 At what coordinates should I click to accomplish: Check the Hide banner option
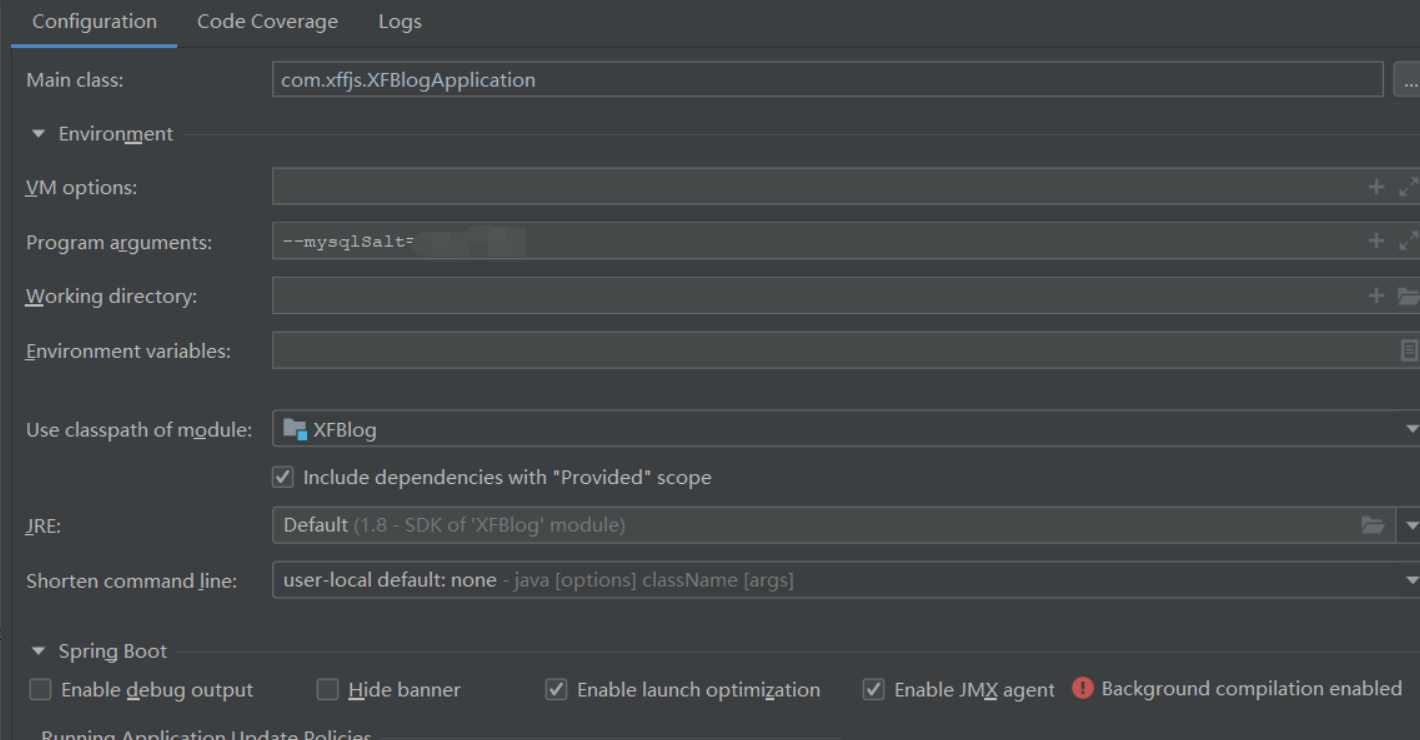pos(327,690)
